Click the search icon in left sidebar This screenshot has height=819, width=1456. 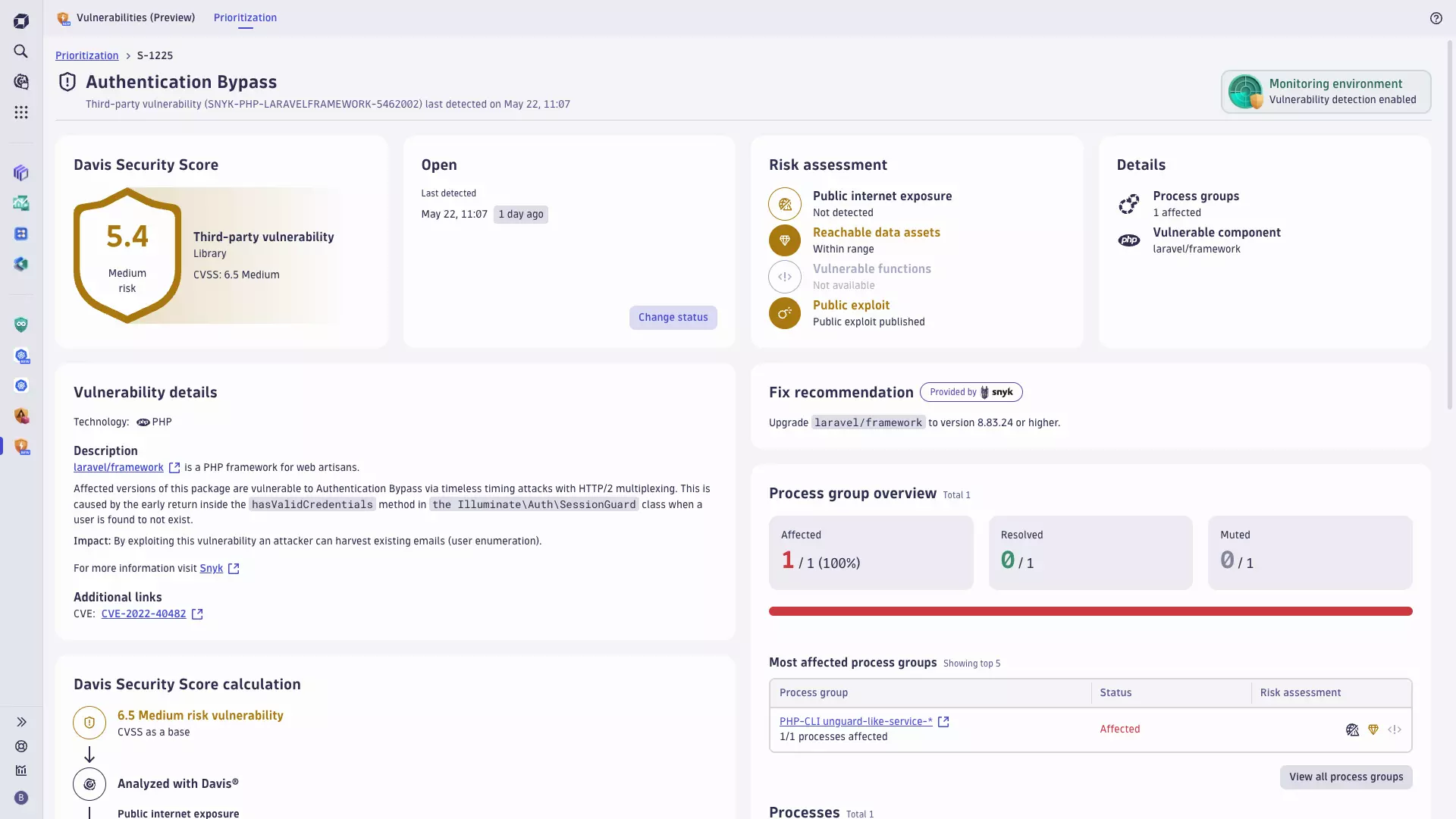21,52
